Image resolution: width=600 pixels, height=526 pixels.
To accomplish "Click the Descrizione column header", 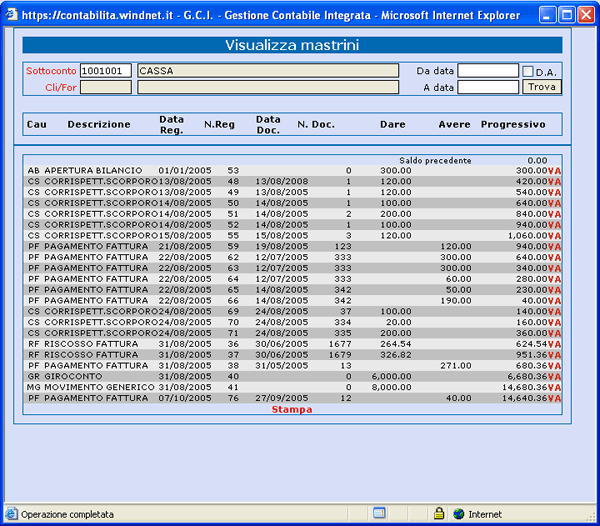I will tap(99, 124).
